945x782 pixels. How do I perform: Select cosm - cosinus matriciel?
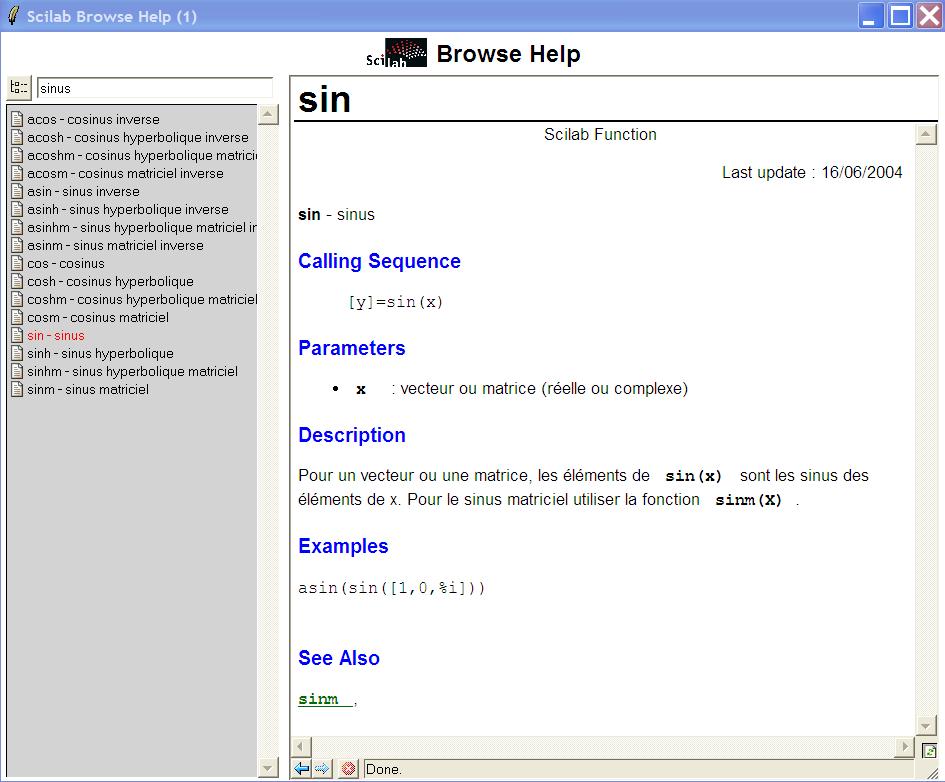(98, 317)
